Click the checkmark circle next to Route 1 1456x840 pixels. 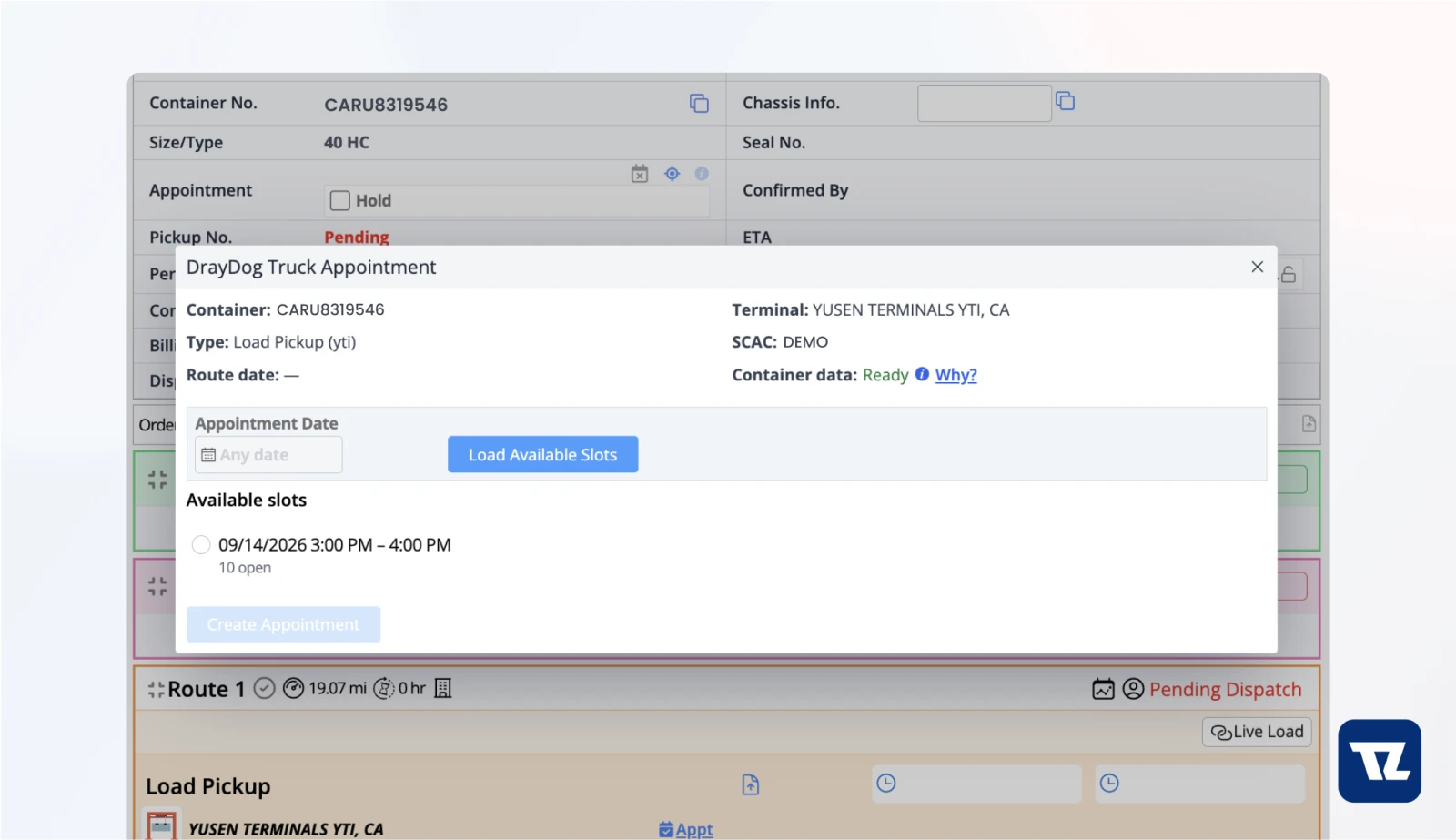pyautogui.click(x=264, y=689)
